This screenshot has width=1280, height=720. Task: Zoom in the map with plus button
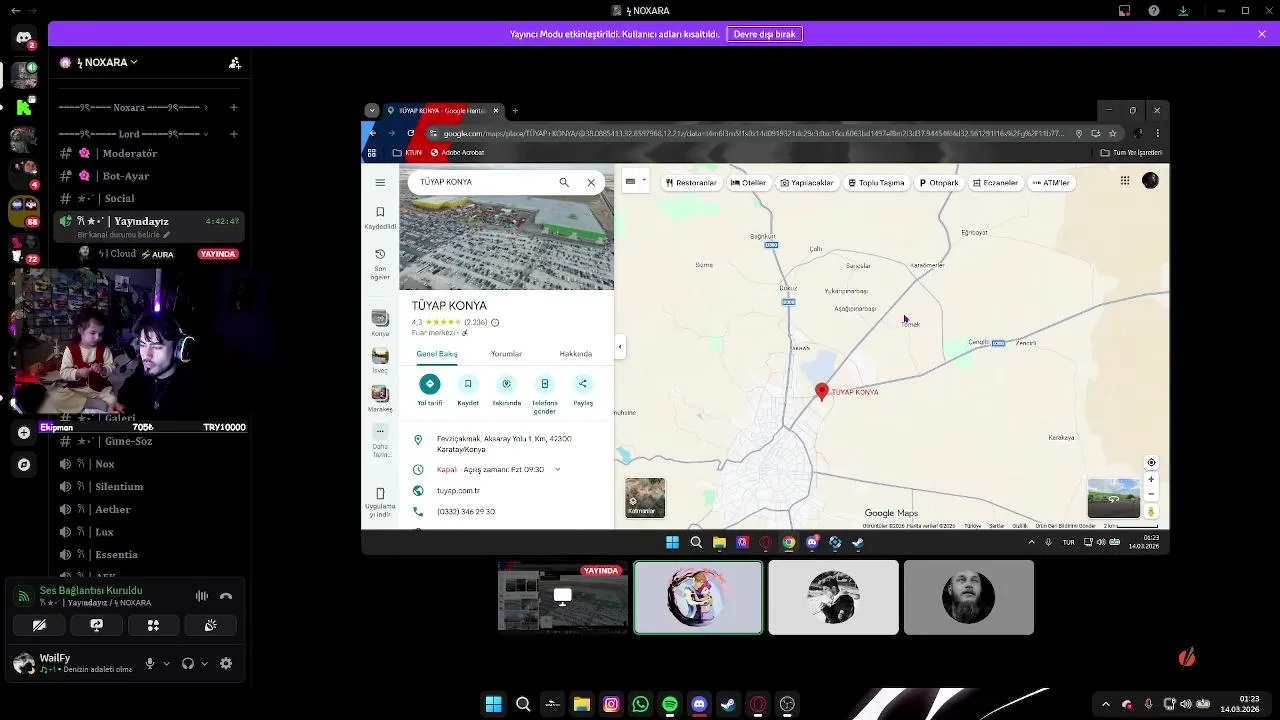1151,479
